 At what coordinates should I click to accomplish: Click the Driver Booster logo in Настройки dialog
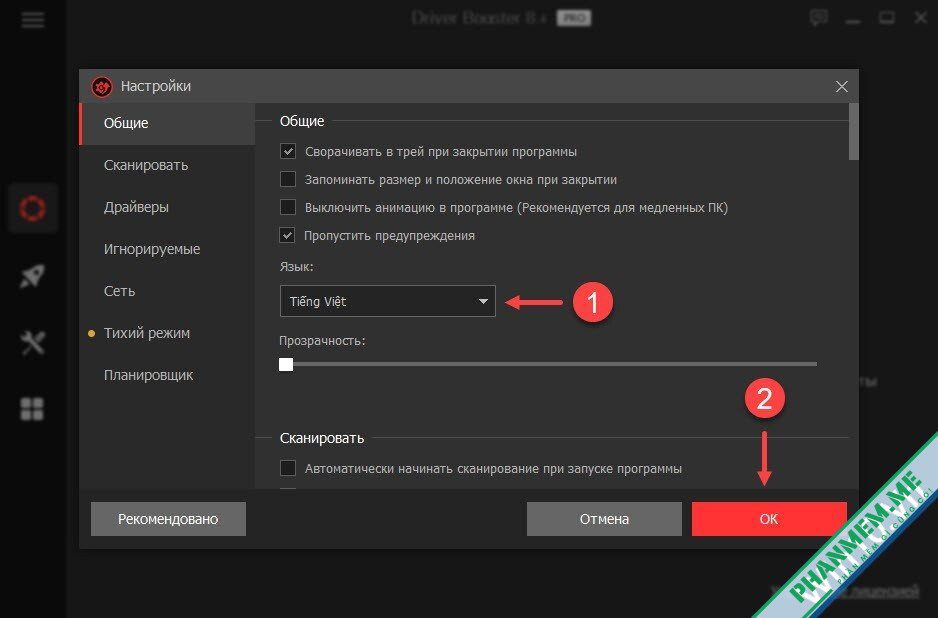pyautogui.click(x=102, y=87)
